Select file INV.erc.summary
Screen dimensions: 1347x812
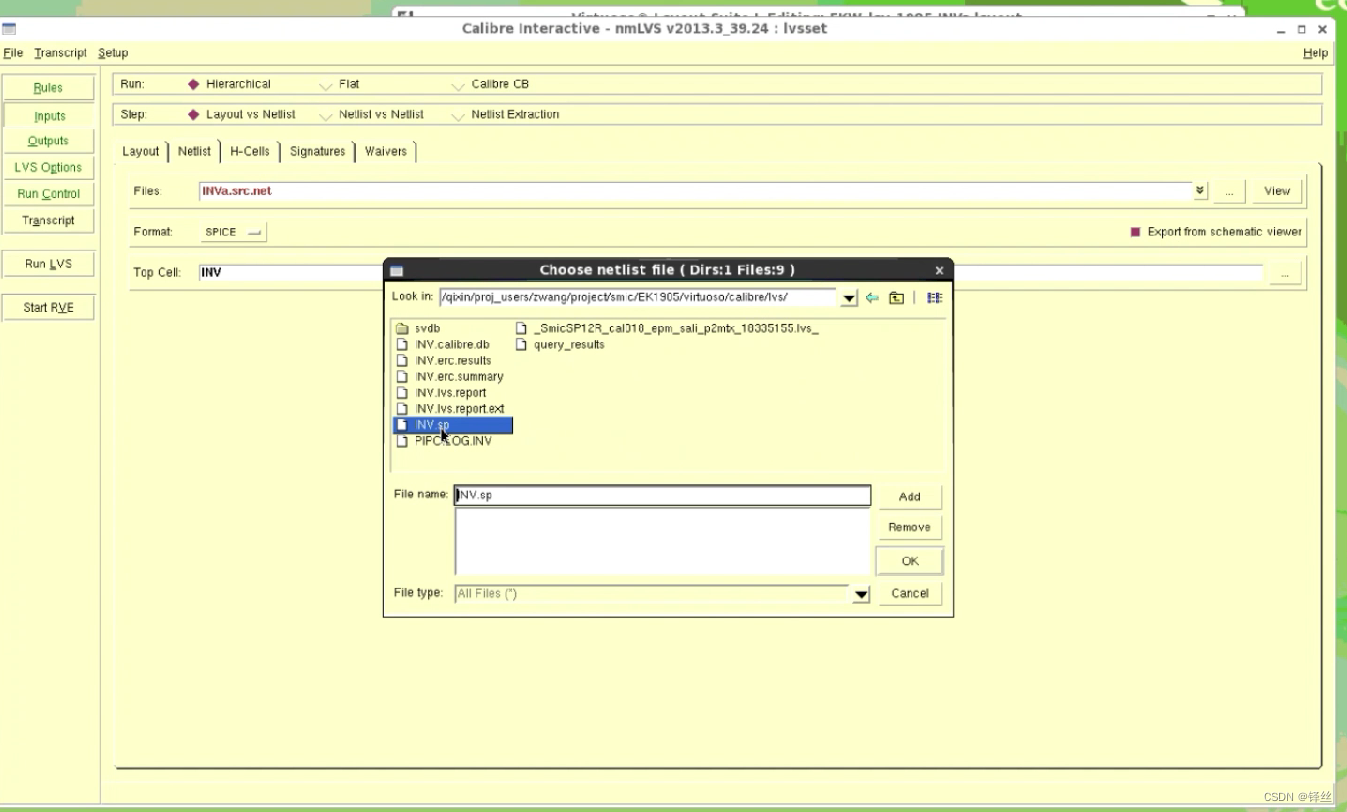[x=450, y=376]
